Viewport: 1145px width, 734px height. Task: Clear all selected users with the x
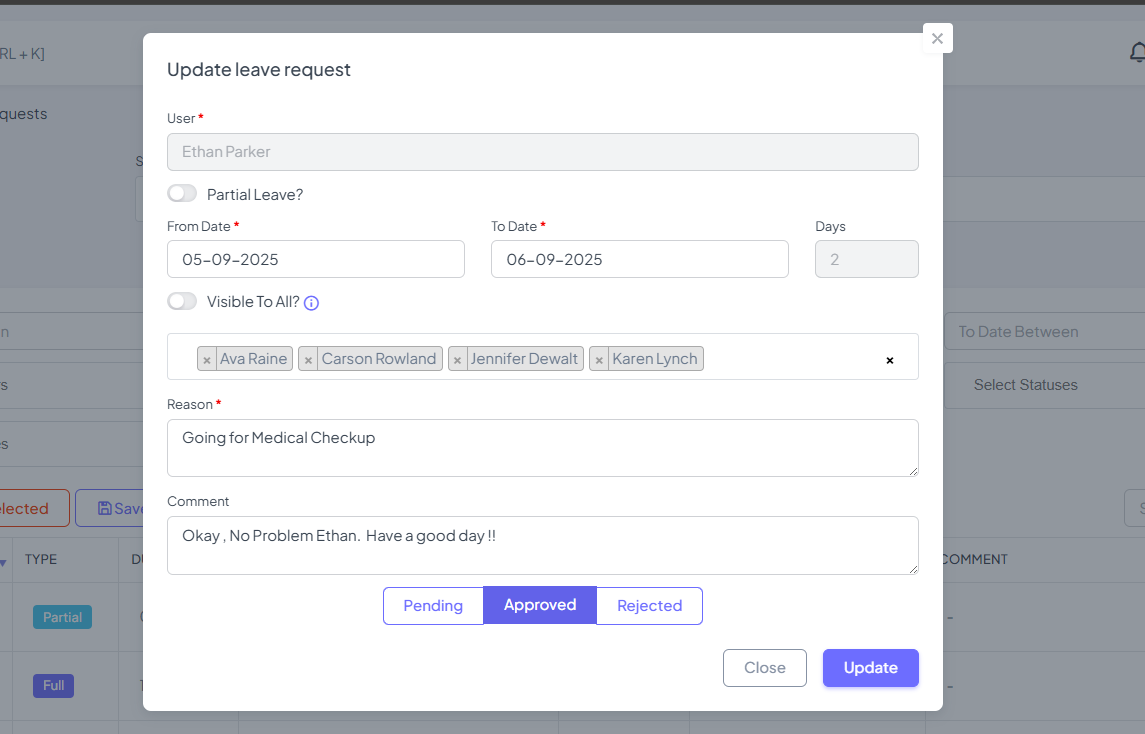click(x=889, y=360)
